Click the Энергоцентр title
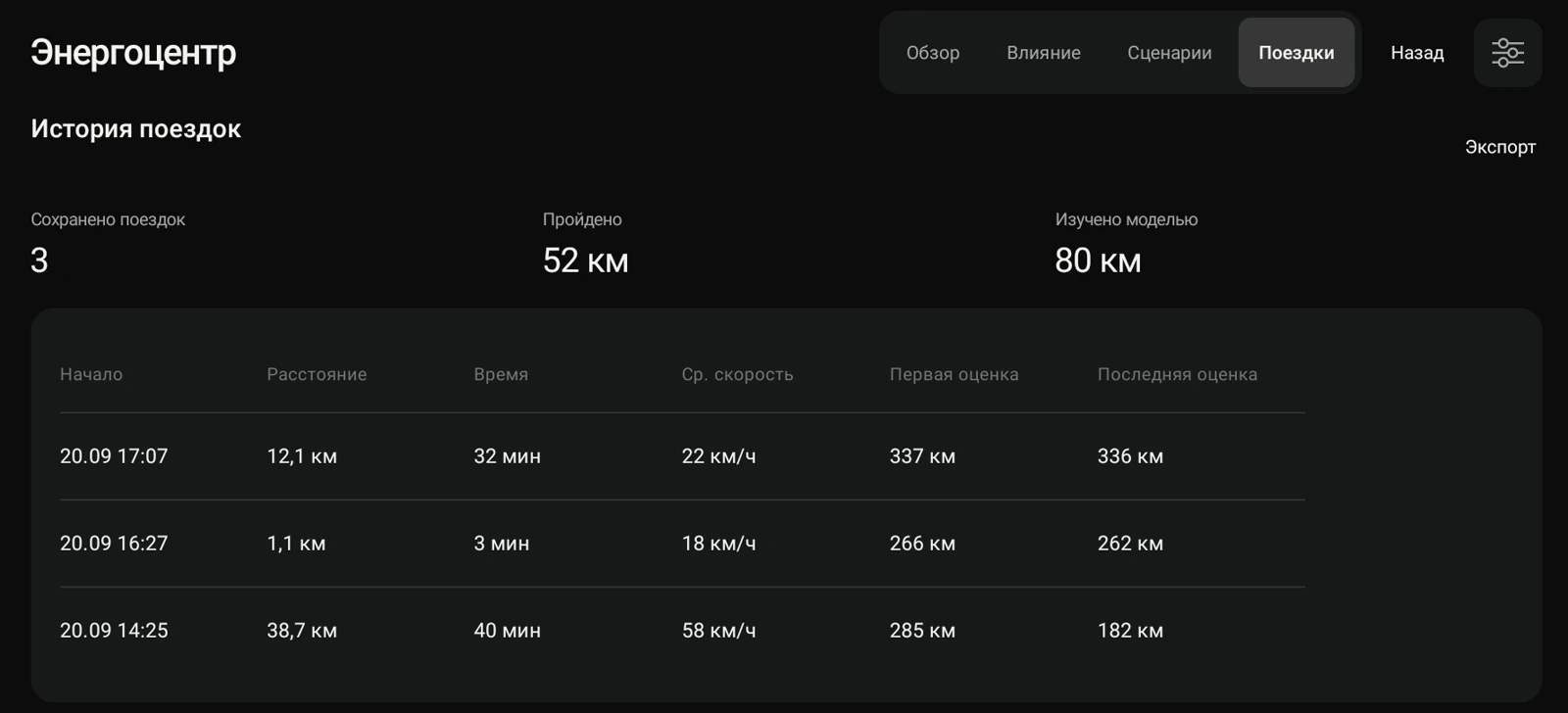 pyautogui.click(x=133, y=53)
